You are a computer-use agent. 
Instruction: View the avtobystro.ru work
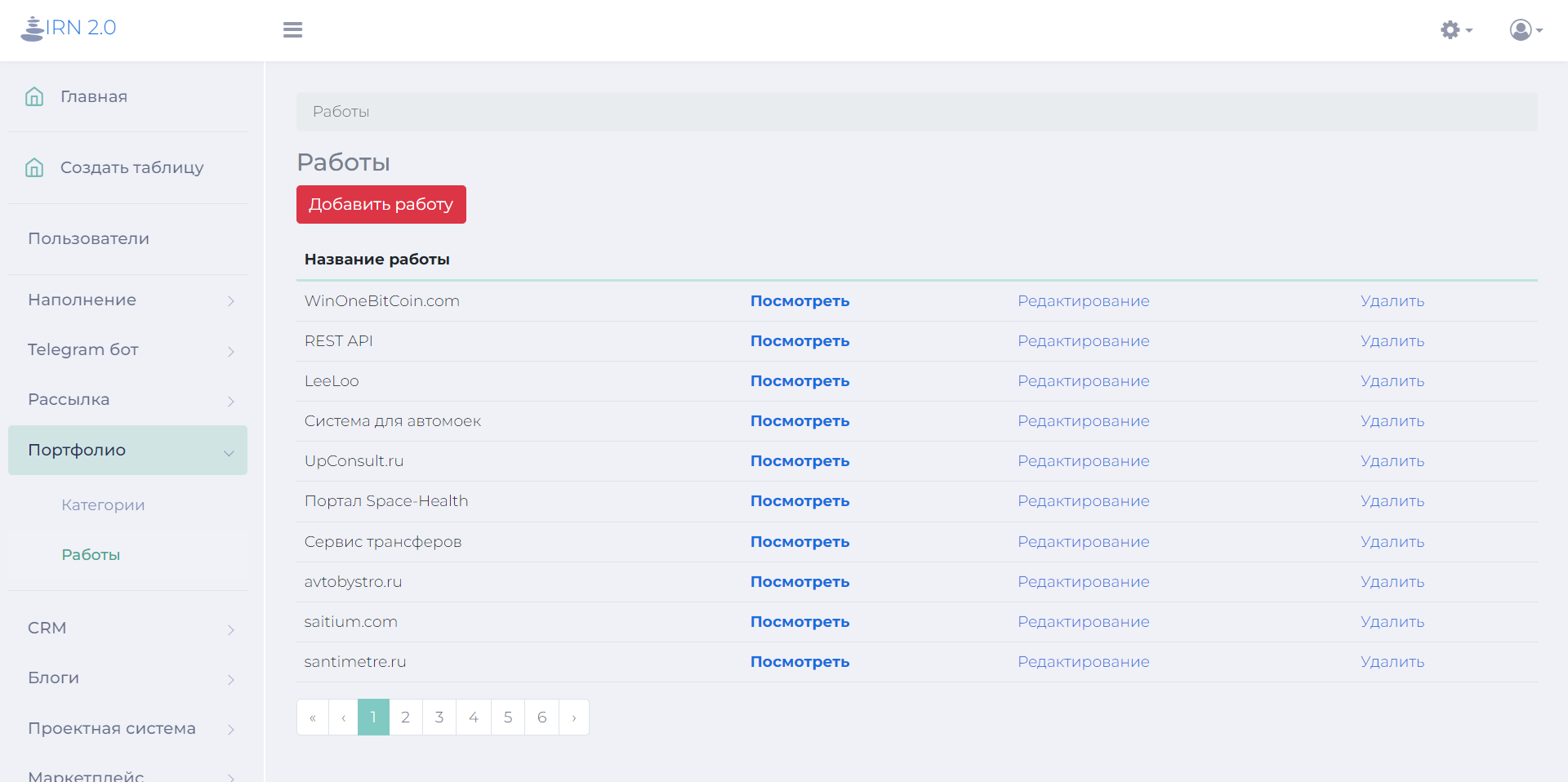click(800, 581)
